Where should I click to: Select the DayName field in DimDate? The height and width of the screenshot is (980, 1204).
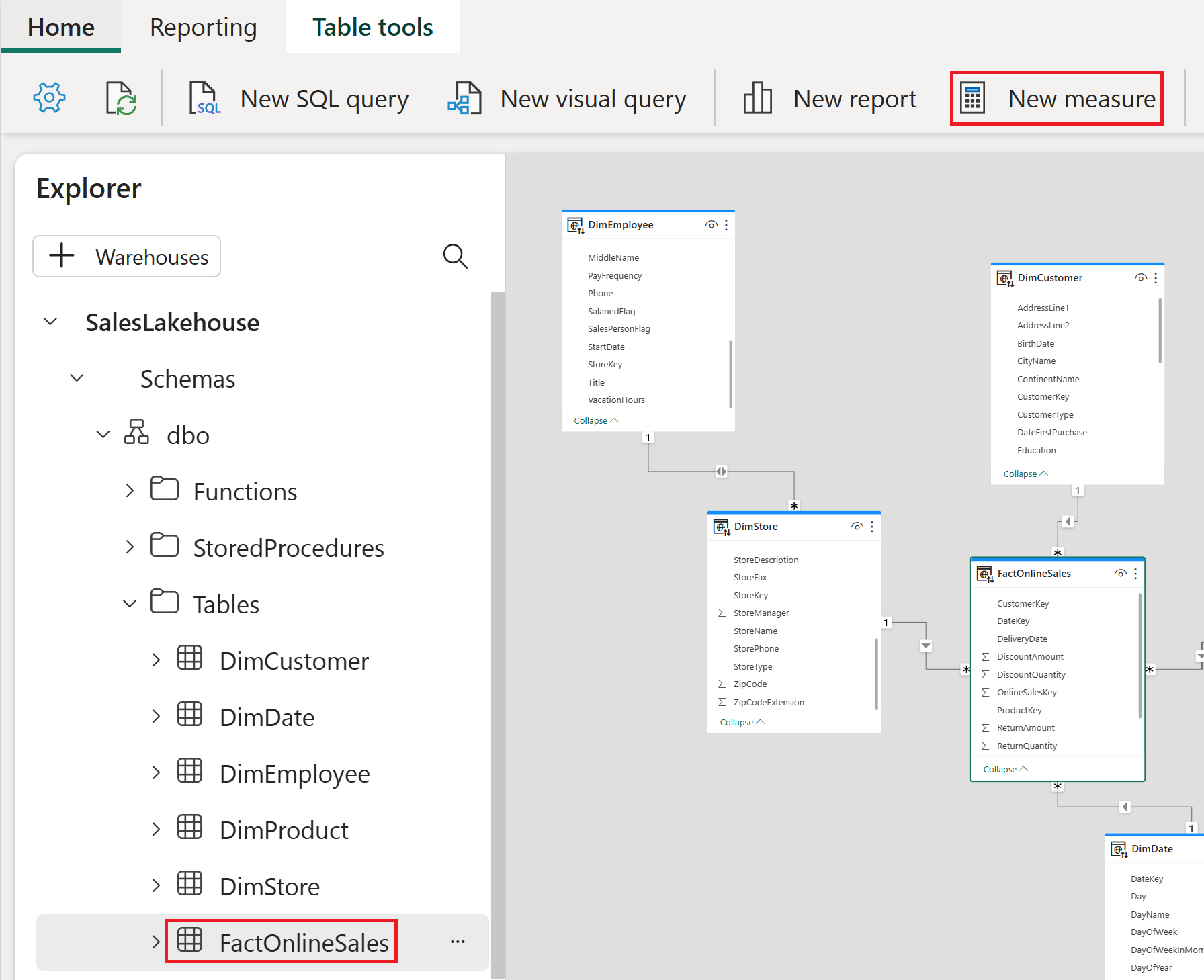coord(1150,914)
